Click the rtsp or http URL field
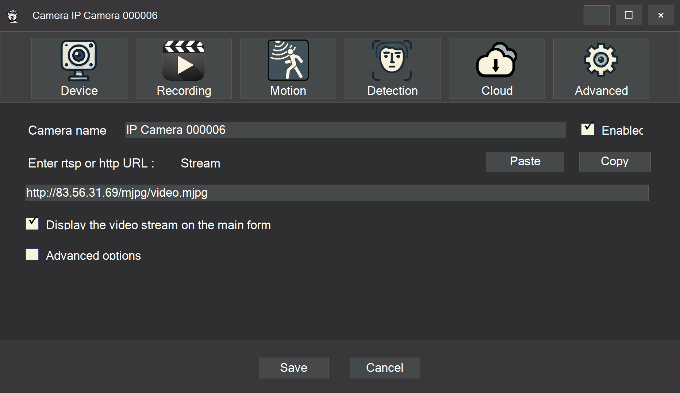680x393 pixels. tap(337, 193)
